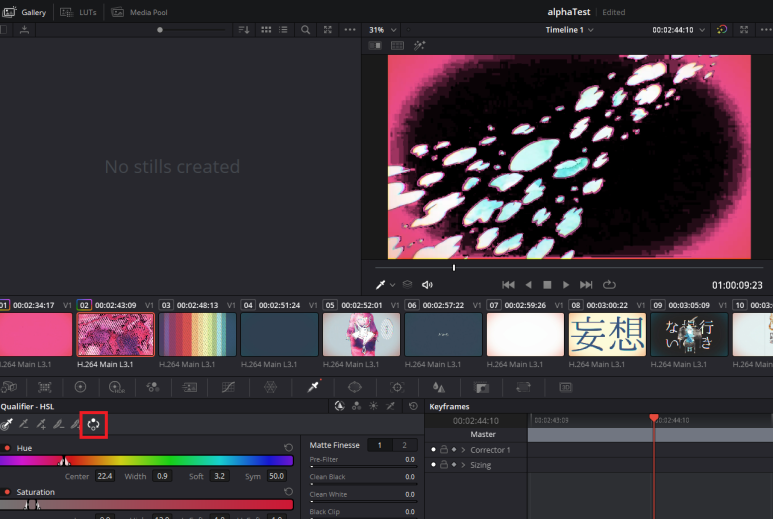Image resolution: width=773 pixels, height=519 pixels.
Task: Reset the entire Qualifier palette
Action: pos(414,406)
